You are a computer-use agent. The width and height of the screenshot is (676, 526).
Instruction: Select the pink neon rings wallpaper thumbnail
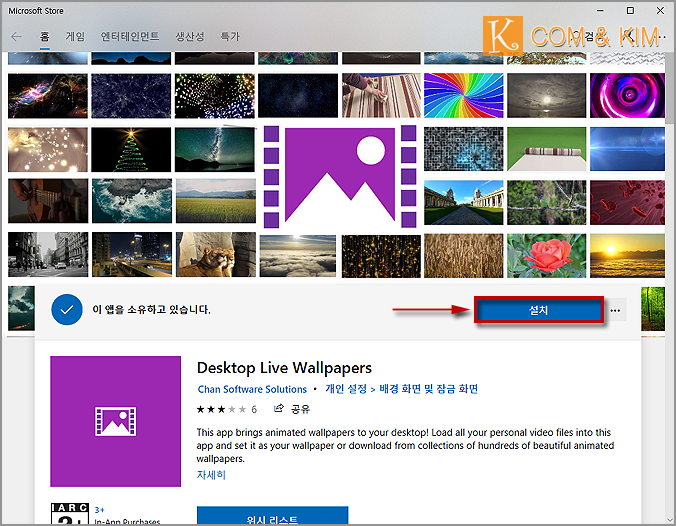point(627,95)
